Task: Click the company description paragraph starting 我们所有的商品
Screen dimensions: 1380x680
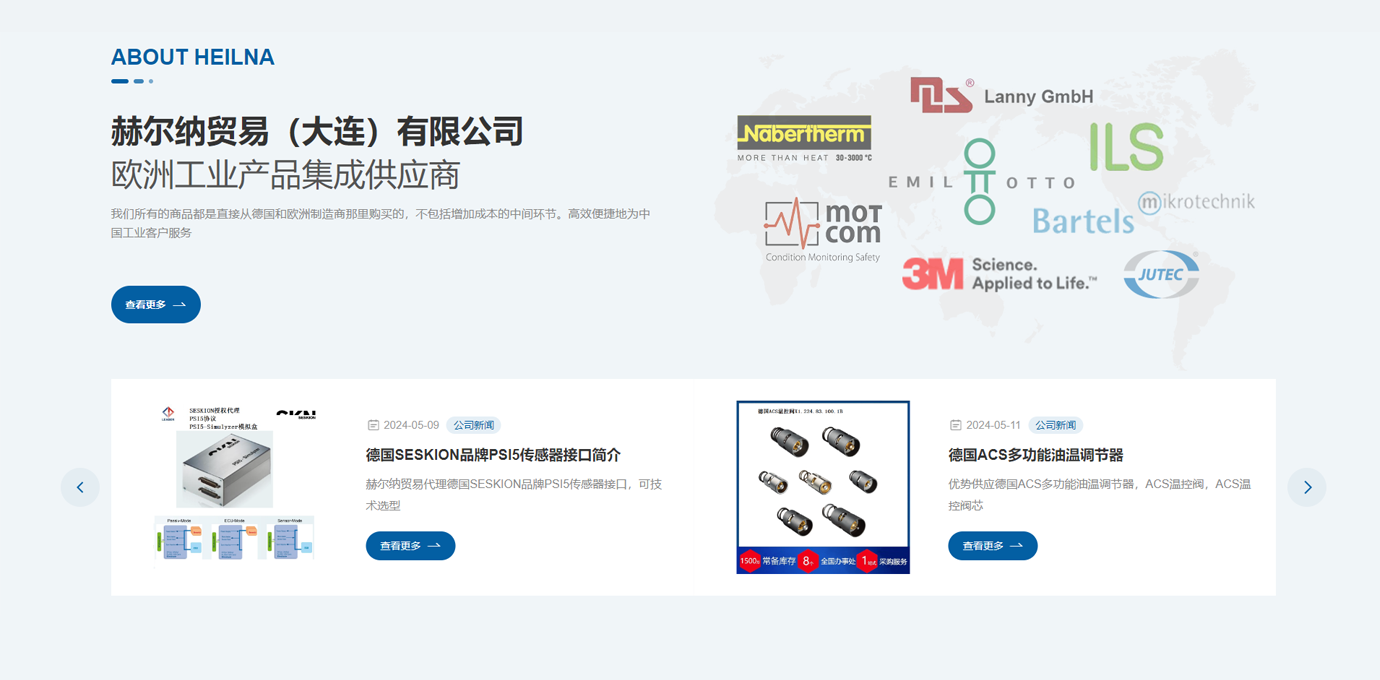Action: (x=381, y=223)
